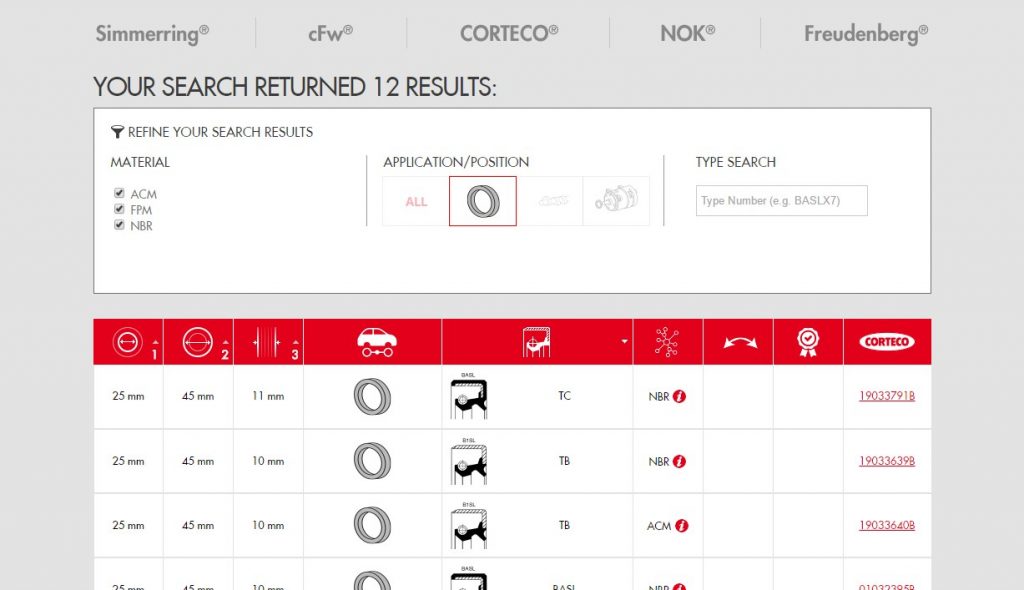
Task: Click the 10 mm cell in row 19033640B
Action: [x=268, y=525]
